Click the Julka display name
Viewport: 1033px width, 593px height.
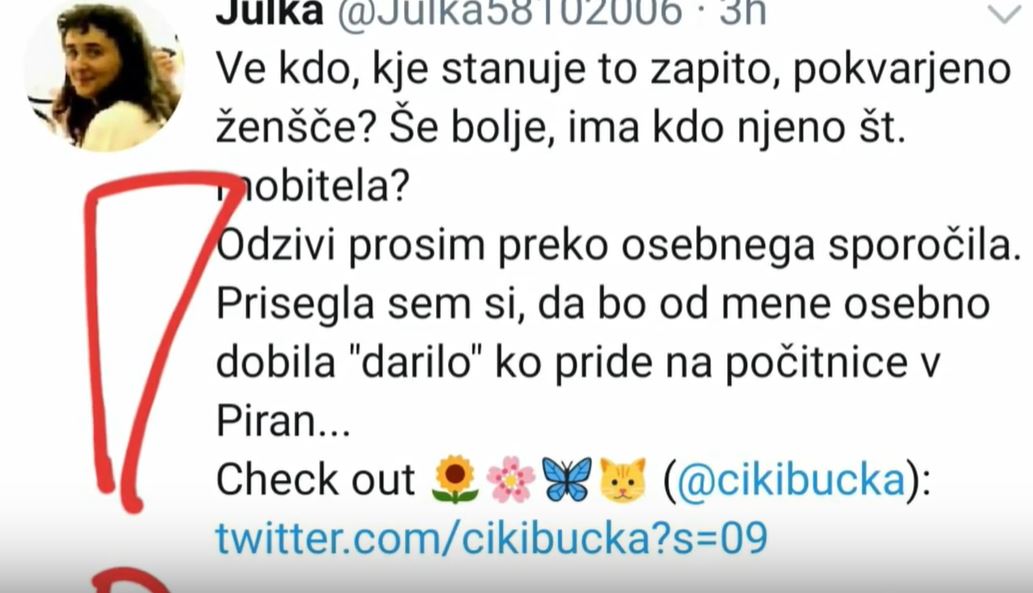[269, 12]
